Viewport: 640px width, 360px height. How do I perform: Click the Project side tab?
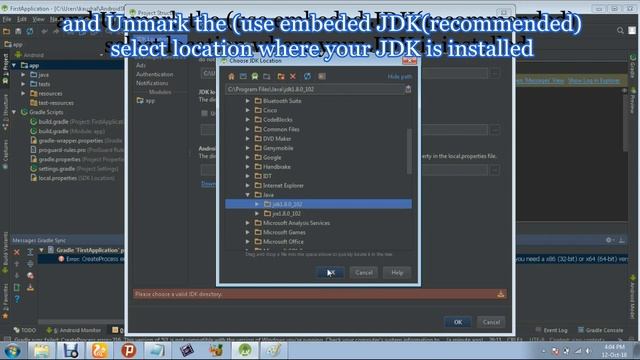(x=5, y=69)
